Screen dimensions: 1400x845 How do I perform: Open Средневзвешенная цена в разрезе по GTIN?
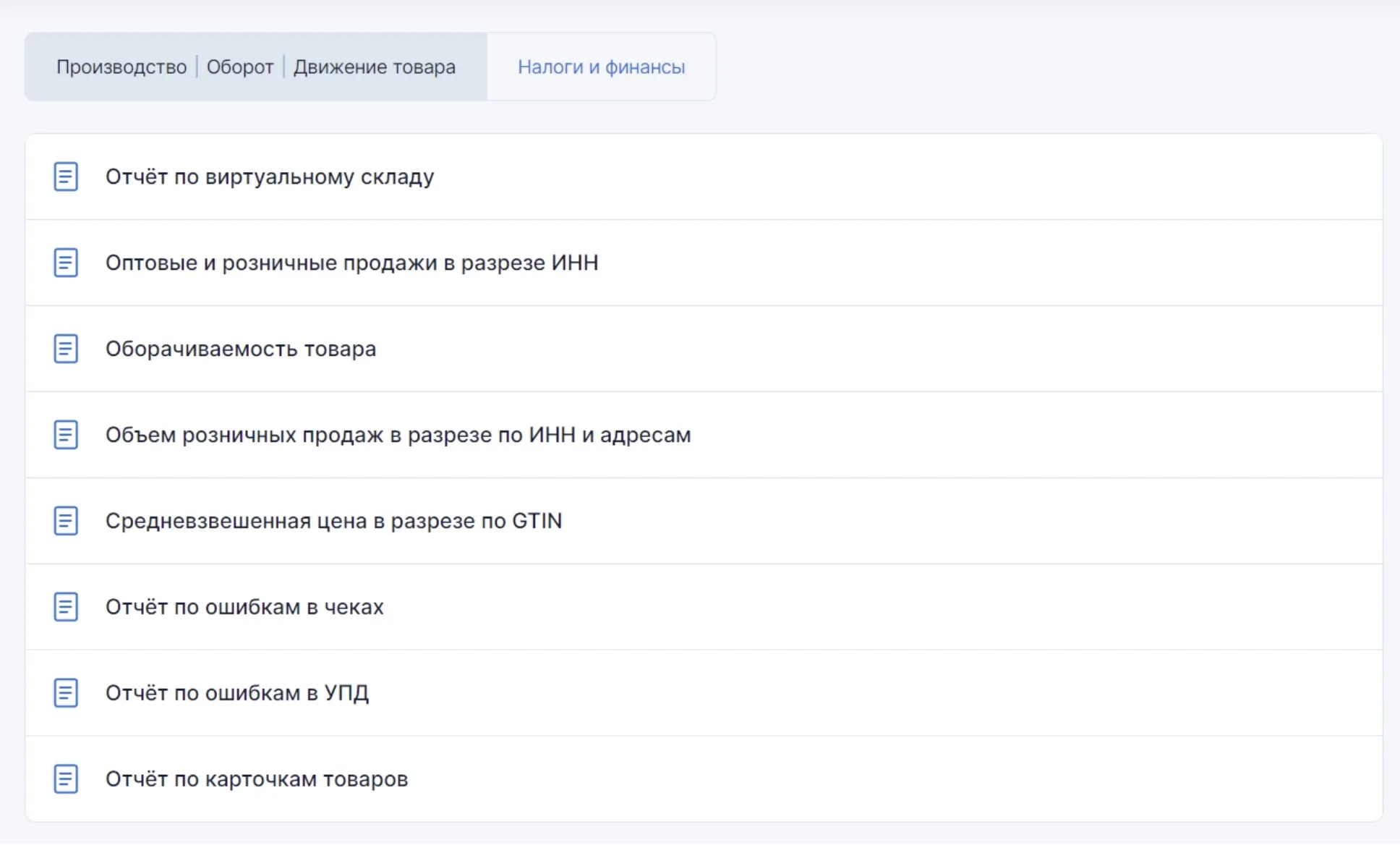333,521
